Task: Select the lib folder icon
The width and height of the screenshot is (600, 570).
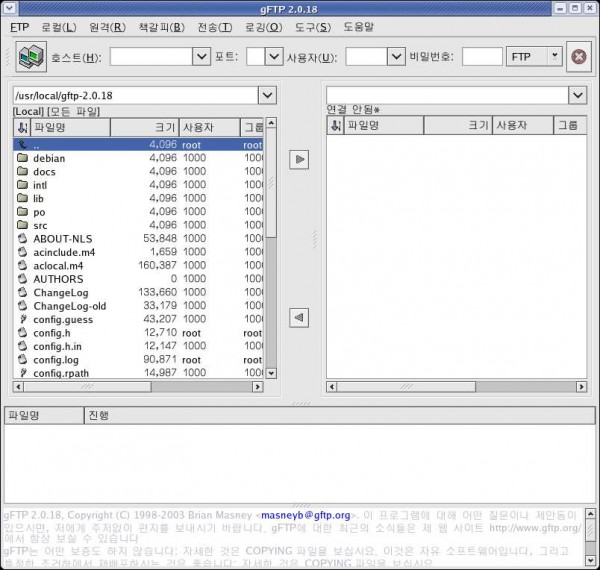Action: (x=23, y=198)
